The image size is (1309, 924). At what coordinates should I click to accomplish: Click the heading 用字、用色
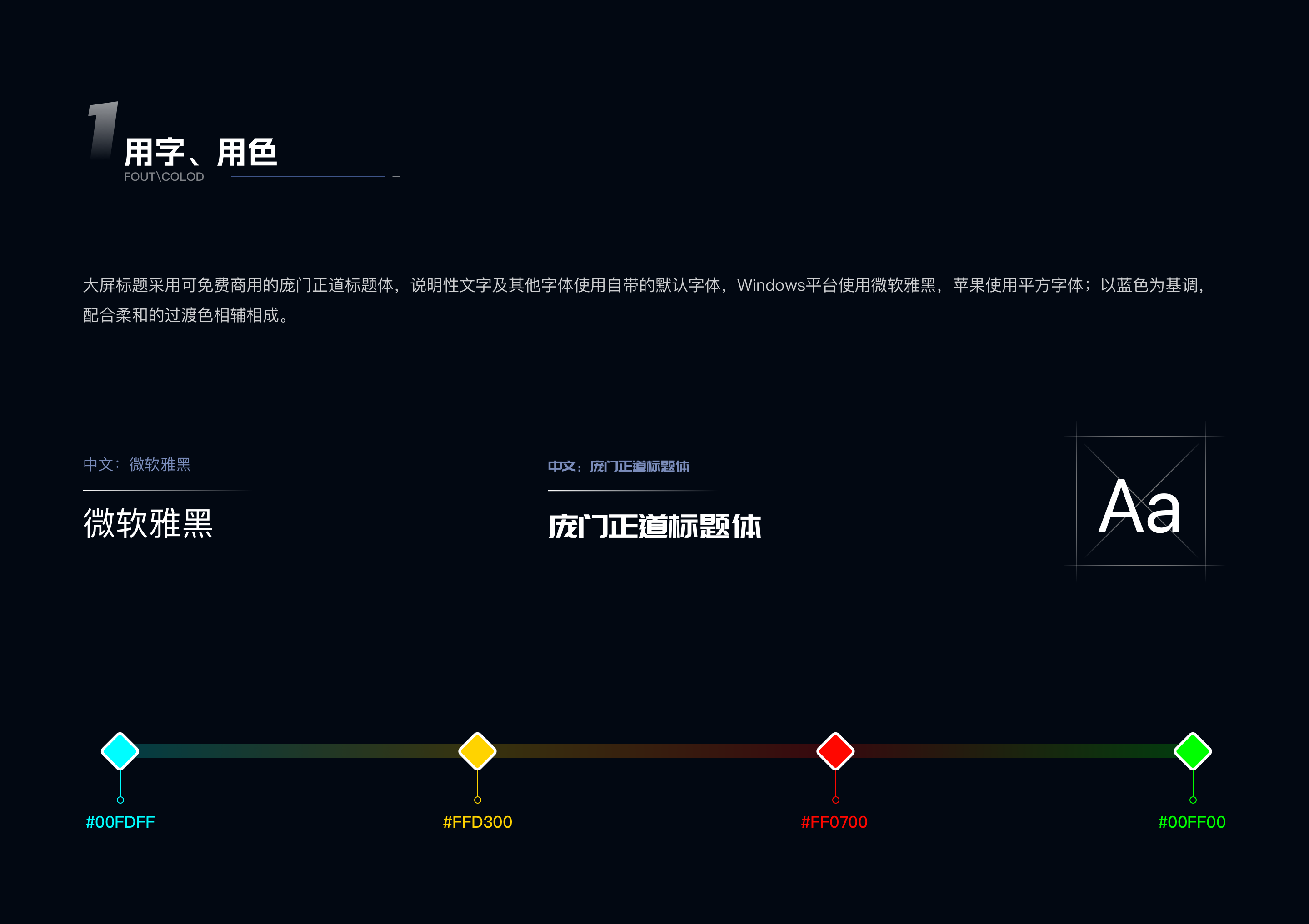pos(201,152)
